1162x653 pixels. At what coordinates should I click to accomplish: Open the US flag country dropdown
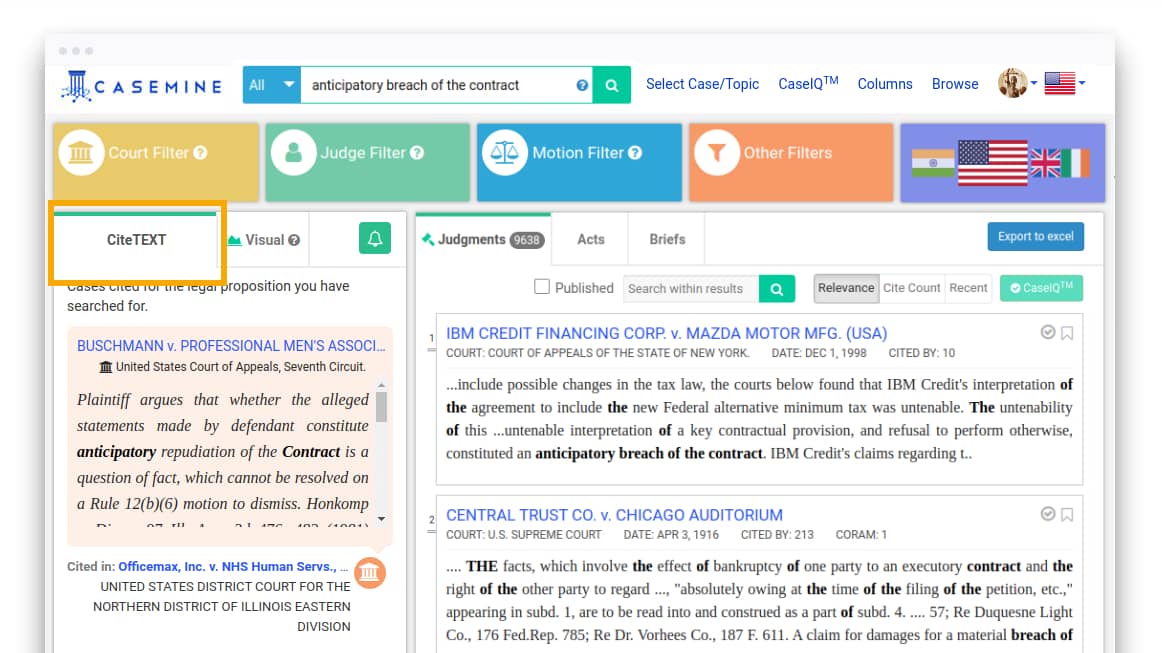tap(1064, 84)
